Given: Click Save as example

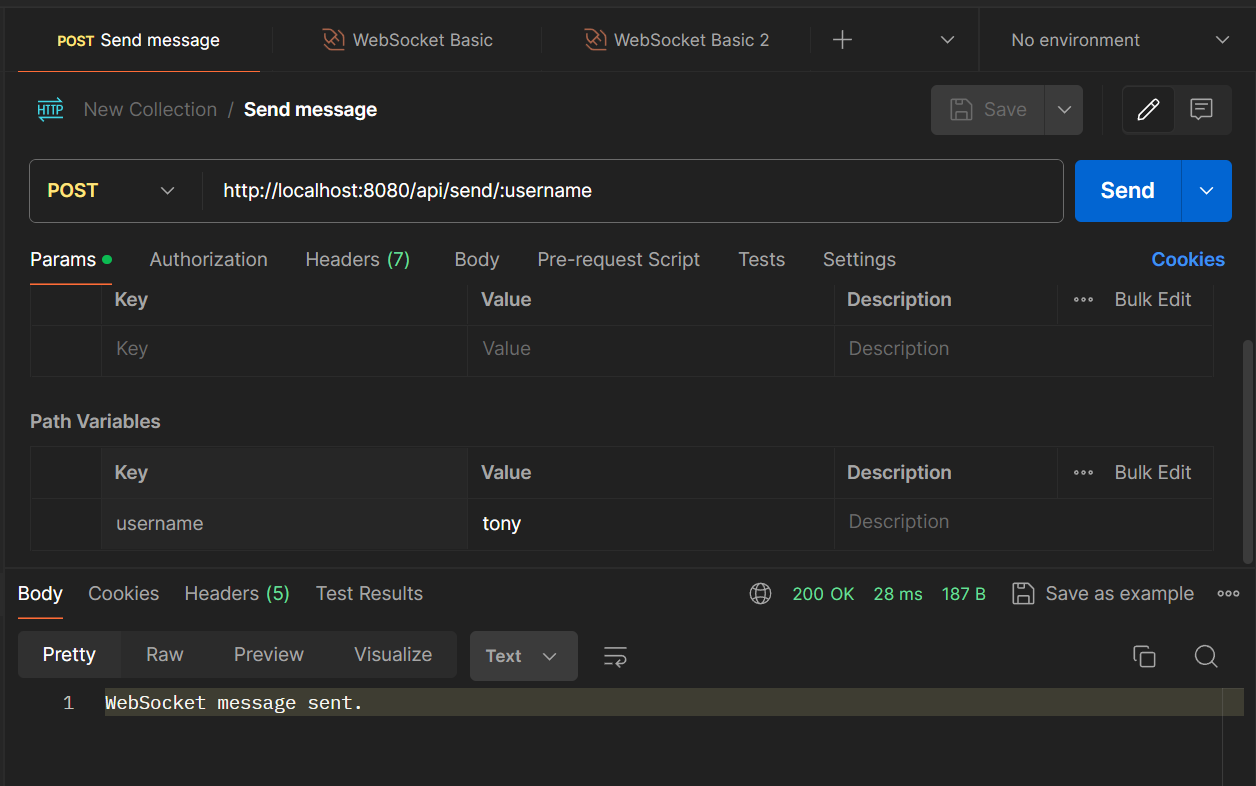Looking at the screenshot, I should coord(1103,594).
